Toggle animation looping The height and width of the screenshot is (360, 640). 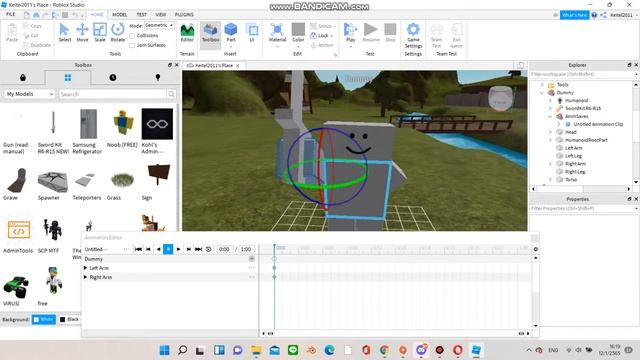click(209, 249)
